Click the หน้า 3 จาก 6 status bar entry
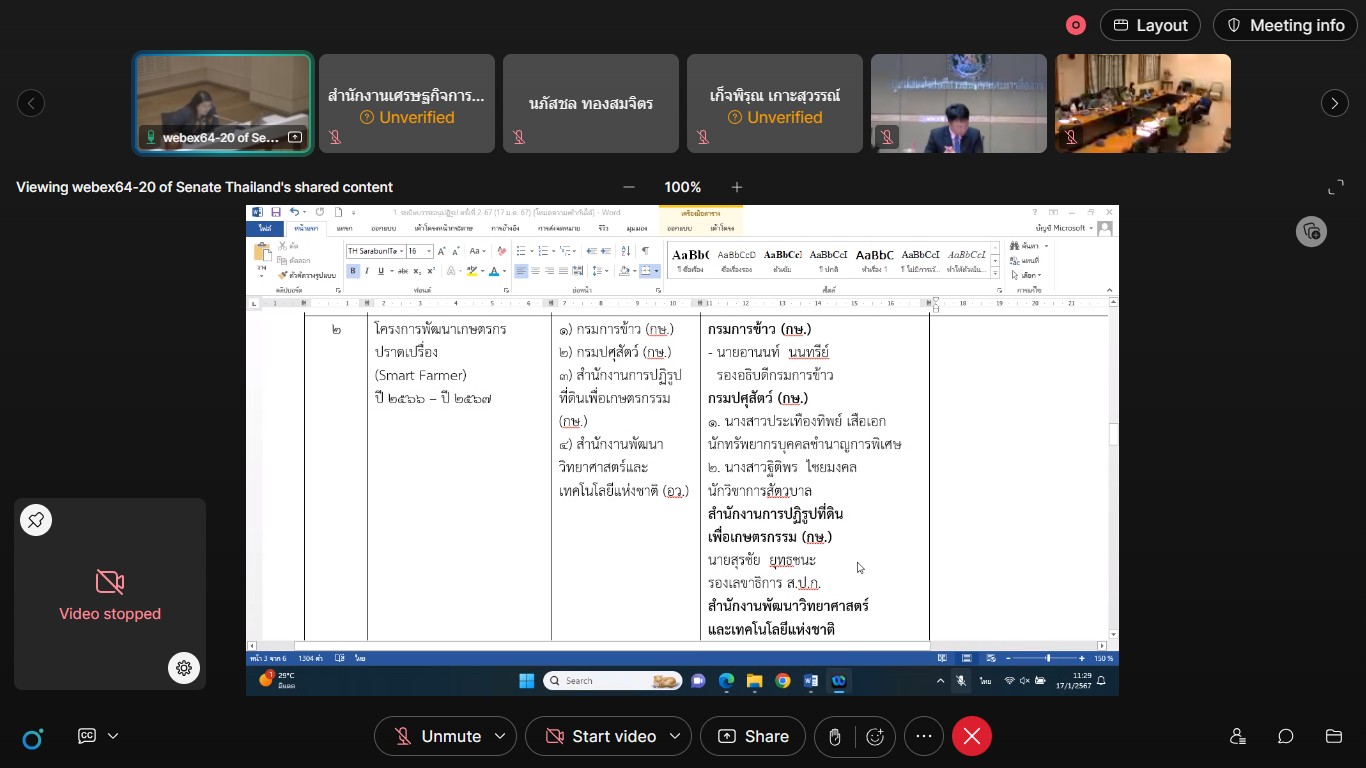Image resolution: width=1366 pixels, height=768 pixels. 268,658
